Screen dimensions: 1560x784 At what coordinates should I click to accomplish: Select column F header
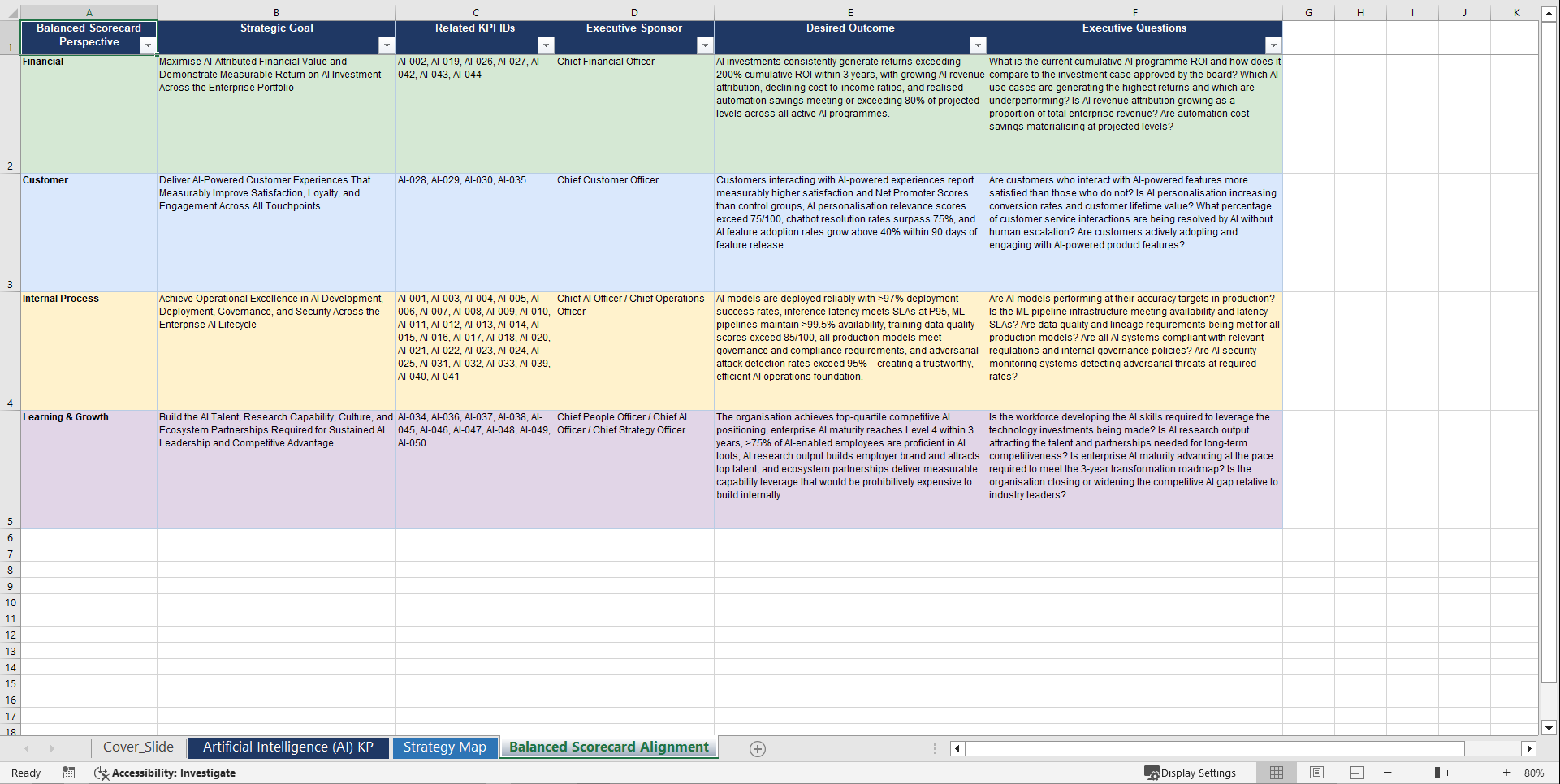click(x=1134, y=12)
